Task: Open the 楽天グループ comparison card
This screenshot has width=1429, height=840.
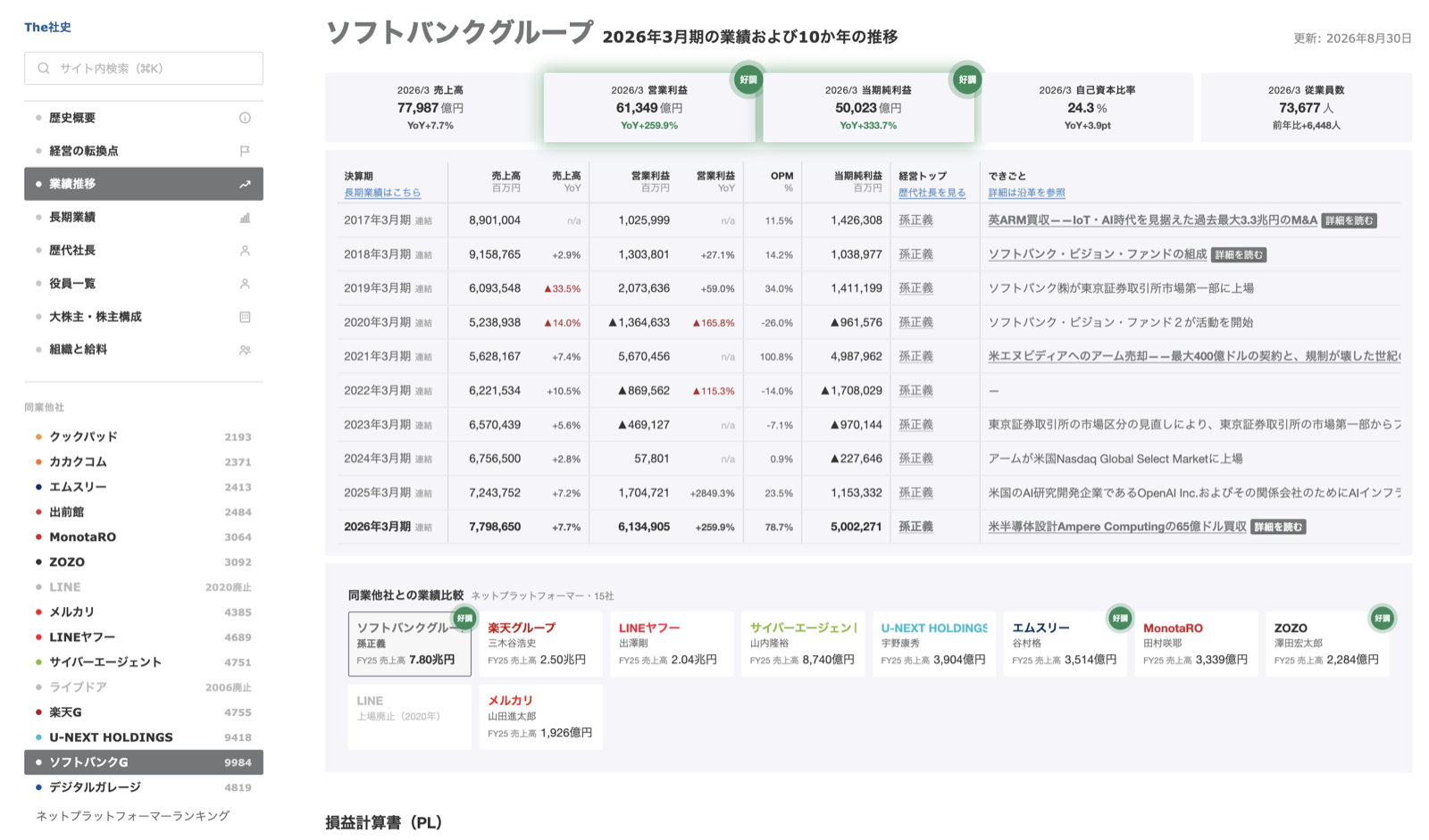Action: [540, 644]
